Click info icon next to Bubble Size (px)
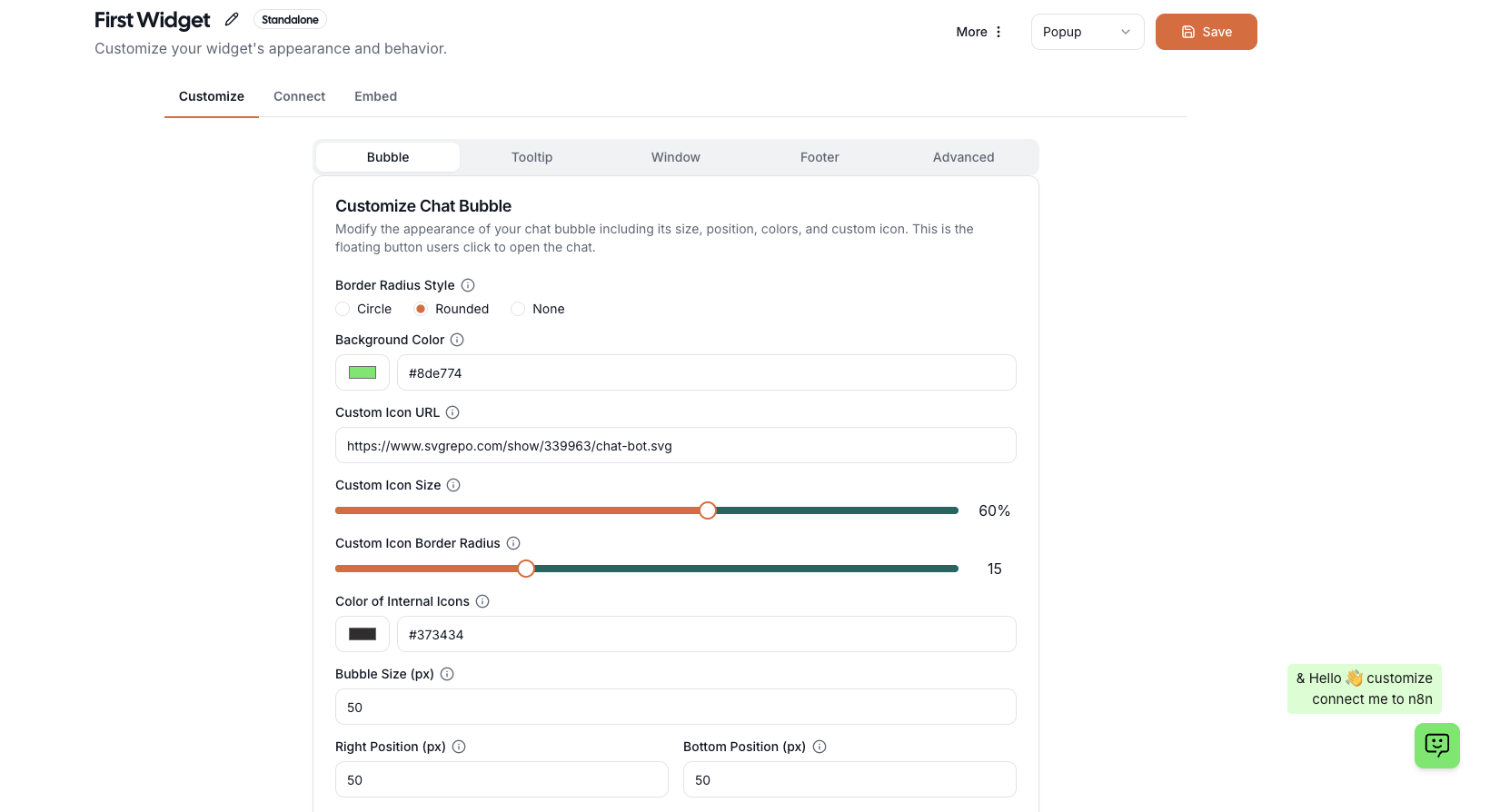 (x=447, y=674)
